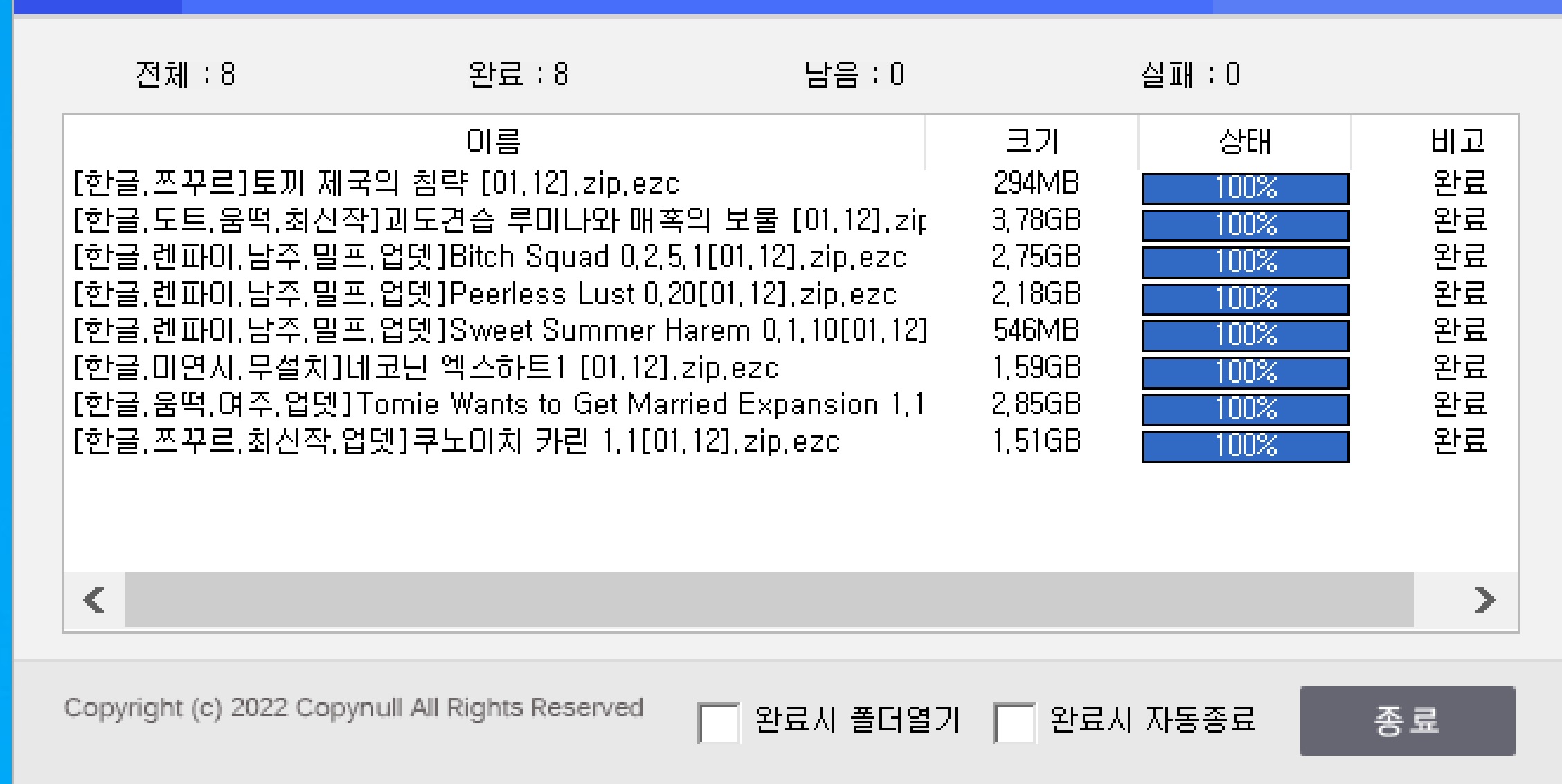Viewport: 1562px width, 784px height.
Task: Select the Peerless Lust 0.20 file row
Action: (x=485, y=295)
